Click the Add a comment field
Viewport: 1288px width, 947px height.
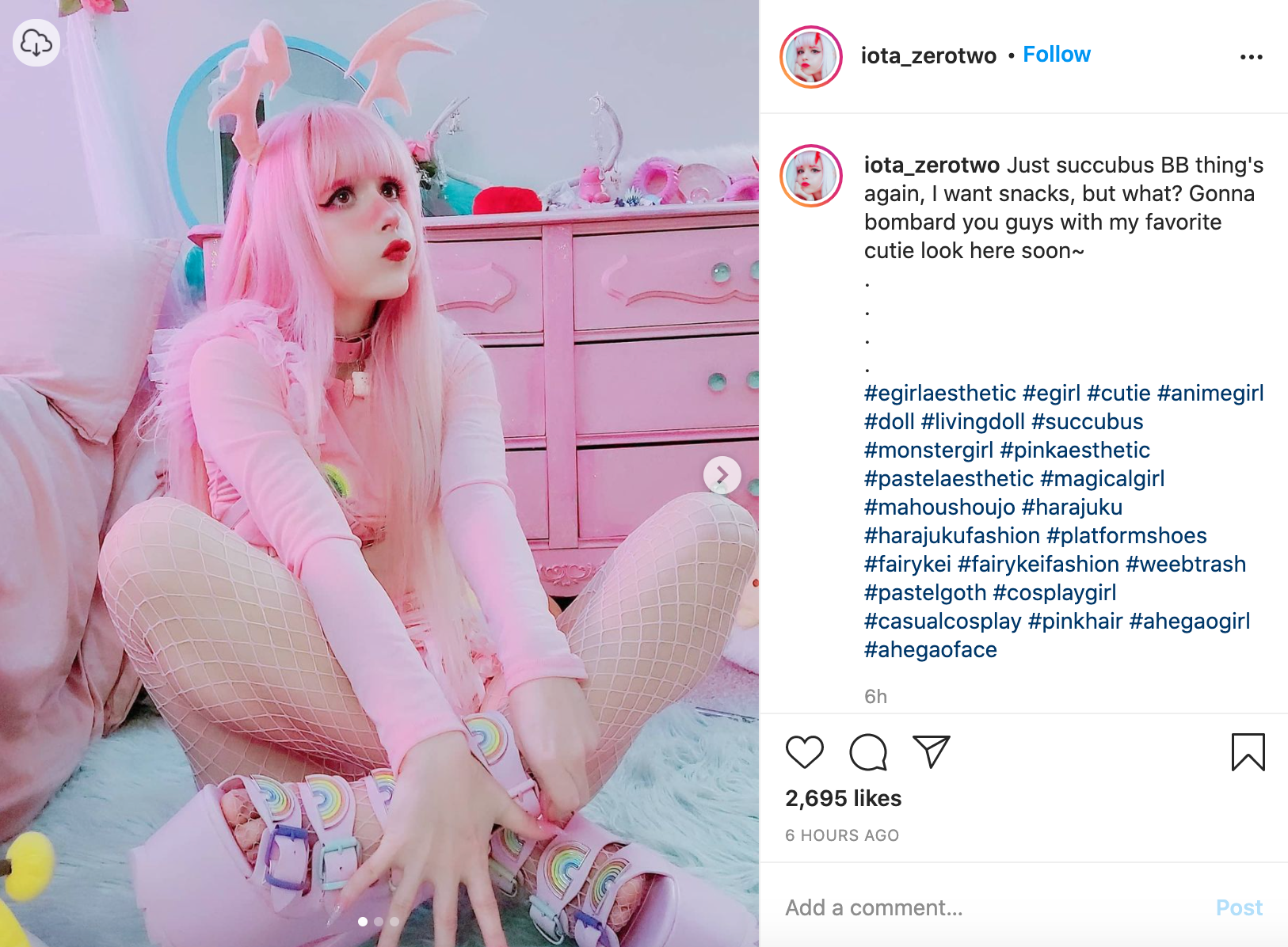click(990, 907)
